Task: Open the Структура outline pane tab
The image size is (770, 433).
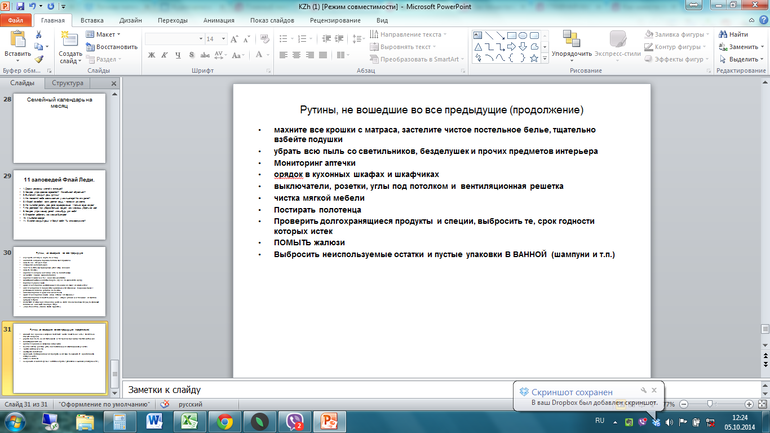Action: coord(68,83)
